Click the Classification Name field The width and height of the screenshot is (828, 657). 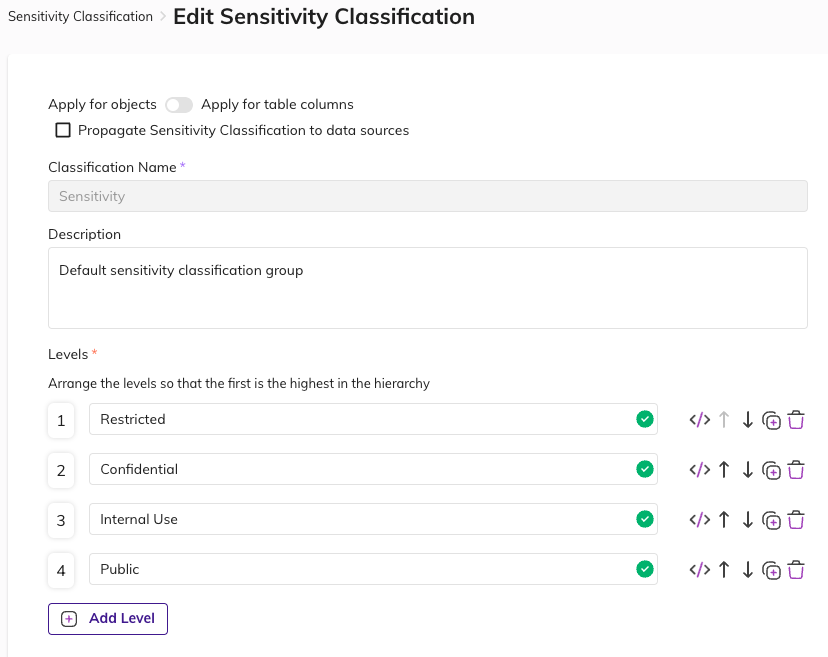point(427,196)
